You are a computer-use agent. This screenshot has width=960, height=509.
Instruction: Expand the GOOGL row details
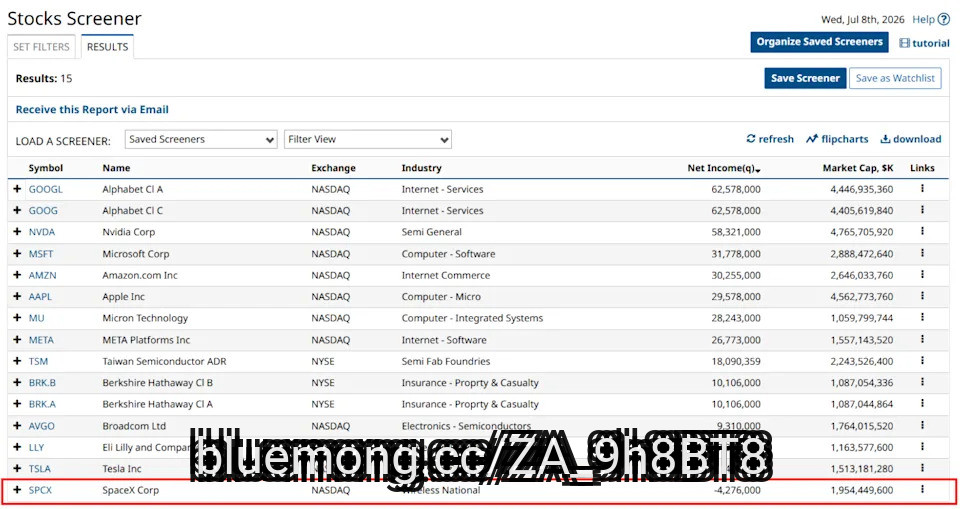(17, 189)
